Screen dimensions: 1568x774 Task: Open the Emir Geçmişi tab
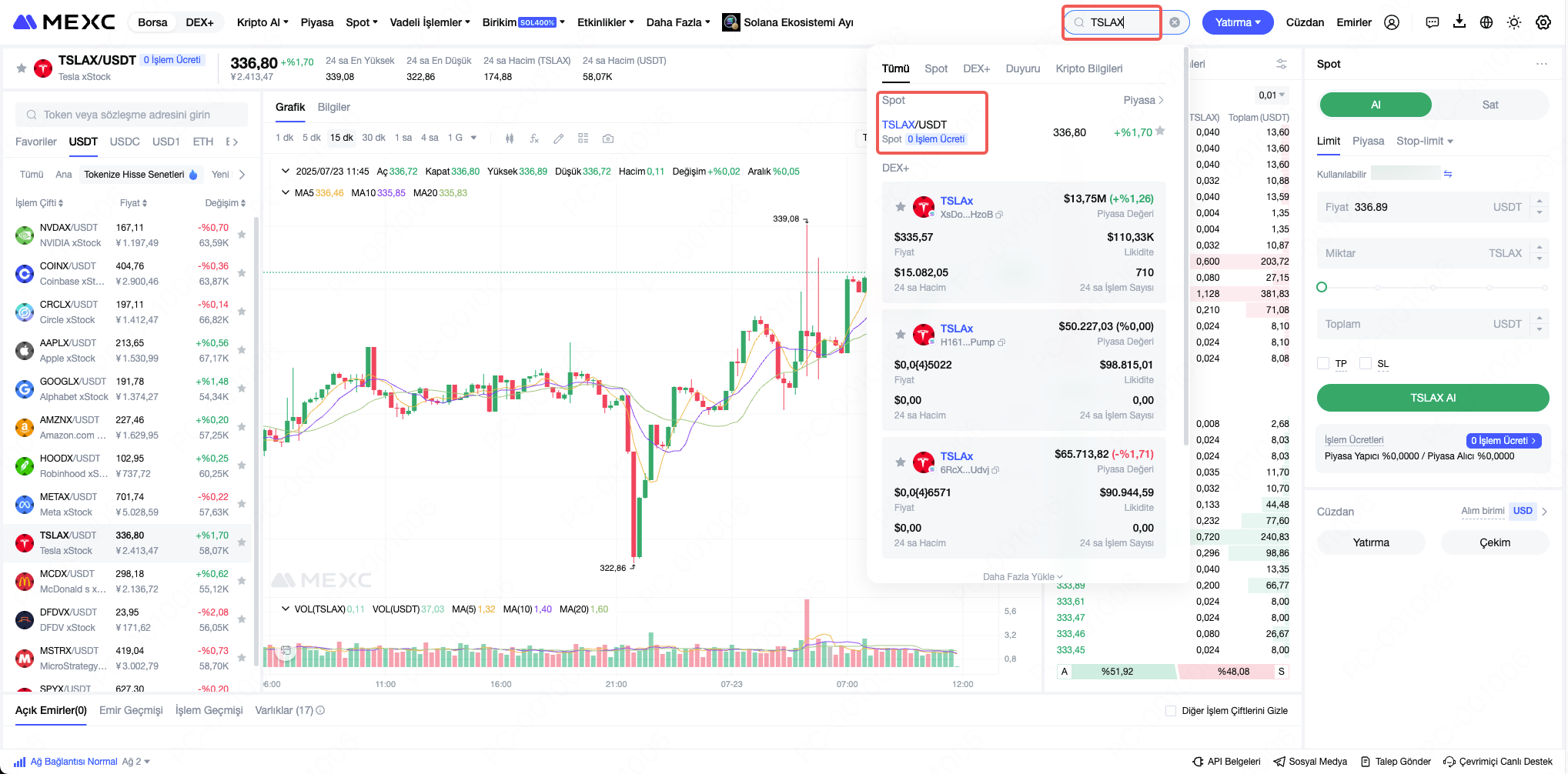coord(131,710)
